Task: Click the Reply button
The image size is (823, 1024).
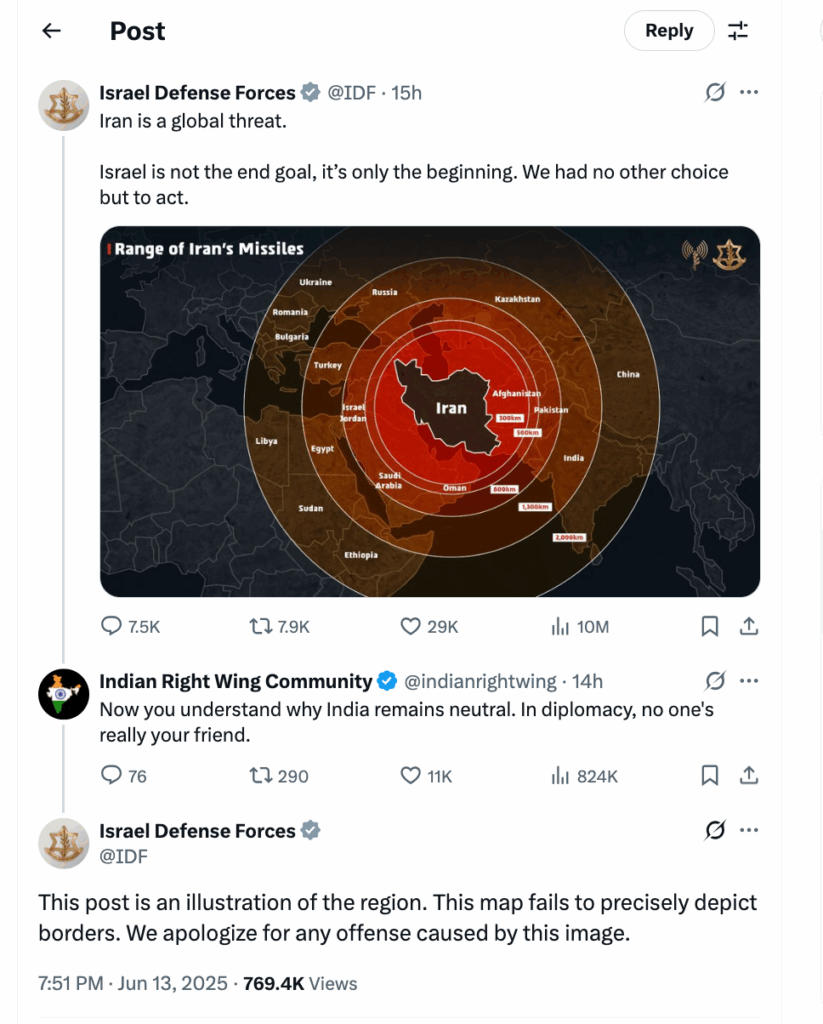Action: tap(668, 31)
